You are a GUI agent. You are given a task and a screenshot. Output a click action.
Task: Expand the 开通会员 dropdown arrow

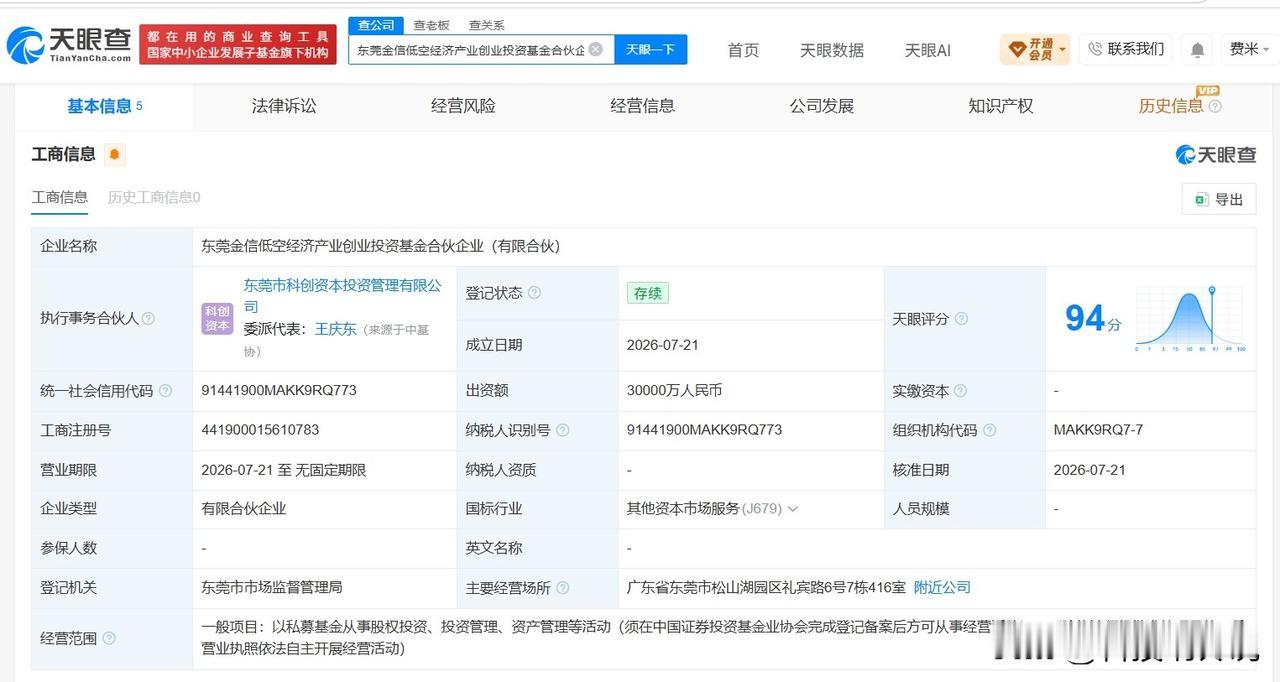[x=1062, y=49]
